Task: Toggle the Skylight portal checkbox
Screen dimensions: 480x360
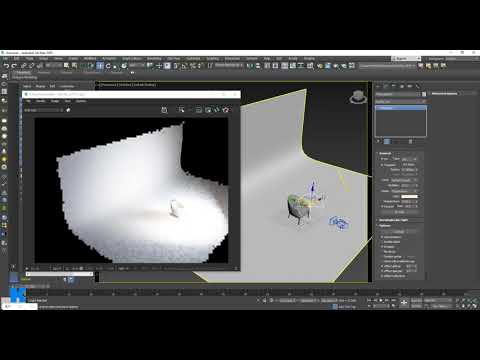Action: [x=382, y=257]
